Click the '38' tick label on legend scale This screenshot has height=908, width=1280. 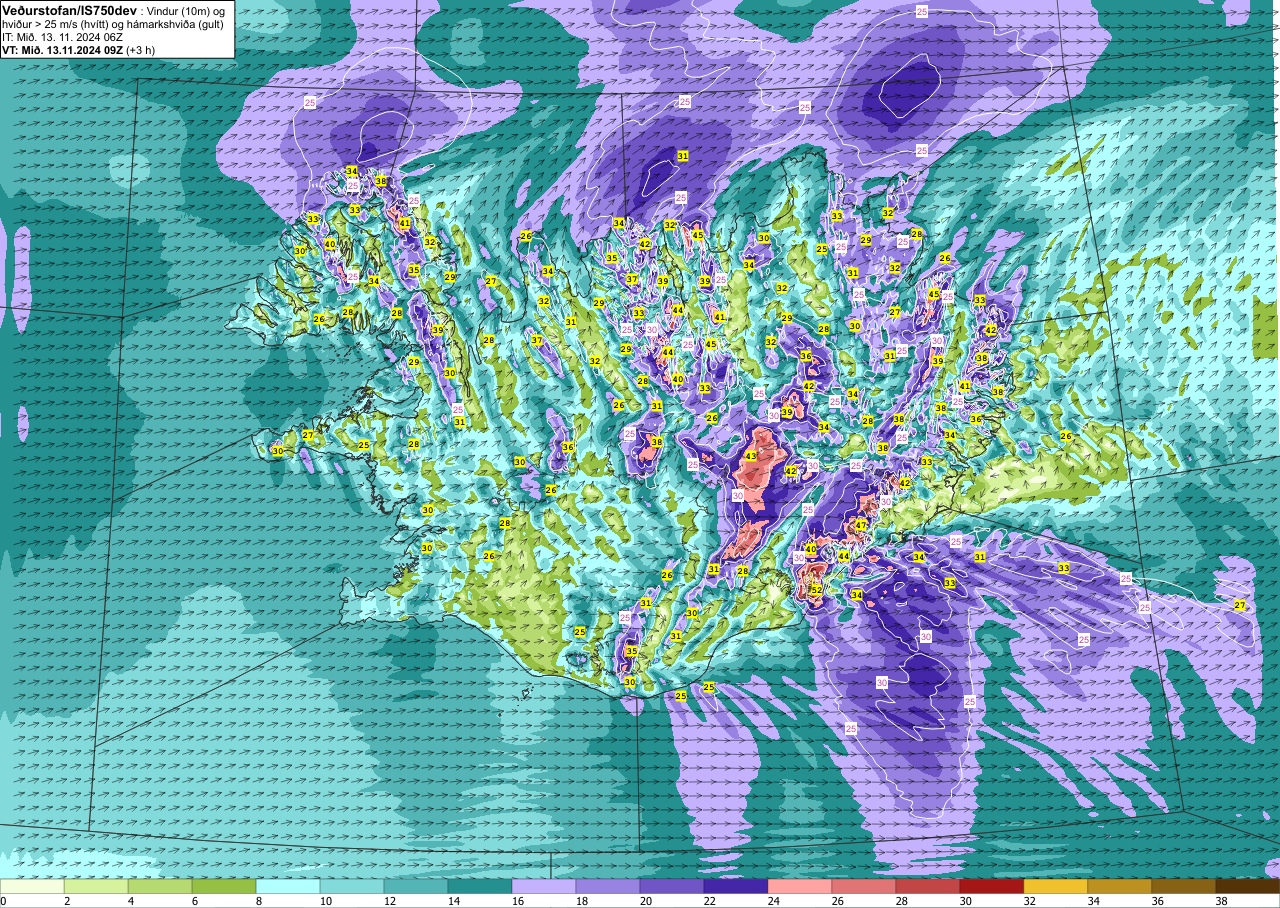click(x=1222, y=901)
